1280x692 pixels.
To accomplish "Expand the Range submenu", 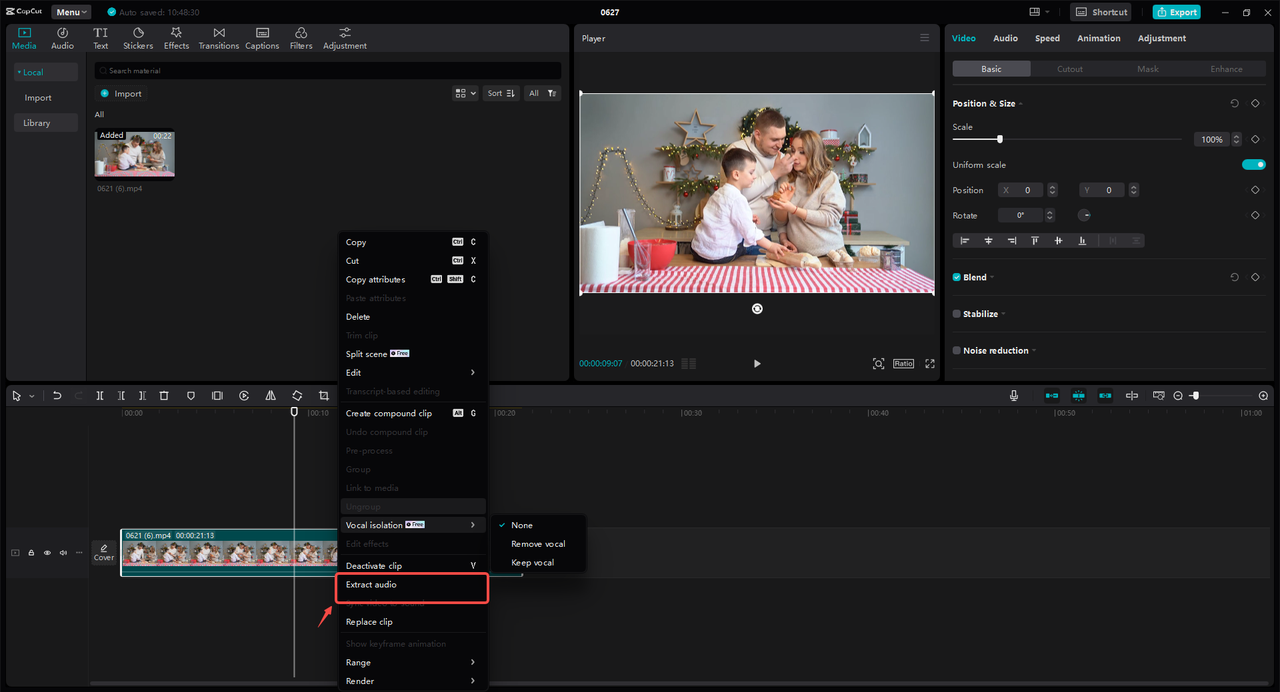I will [412, 662].
